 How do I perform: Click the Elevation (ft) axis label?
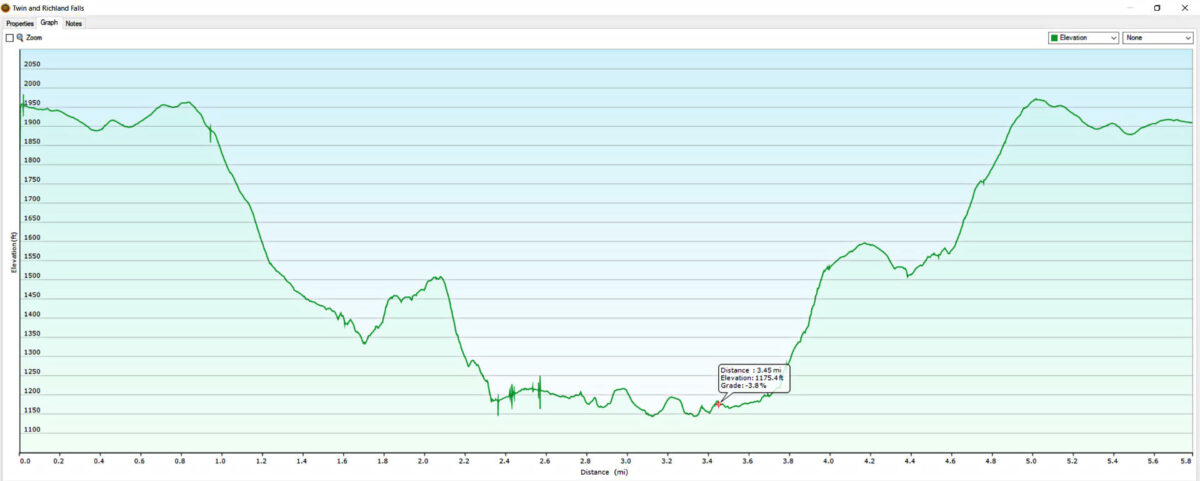(x=14, y=253)
